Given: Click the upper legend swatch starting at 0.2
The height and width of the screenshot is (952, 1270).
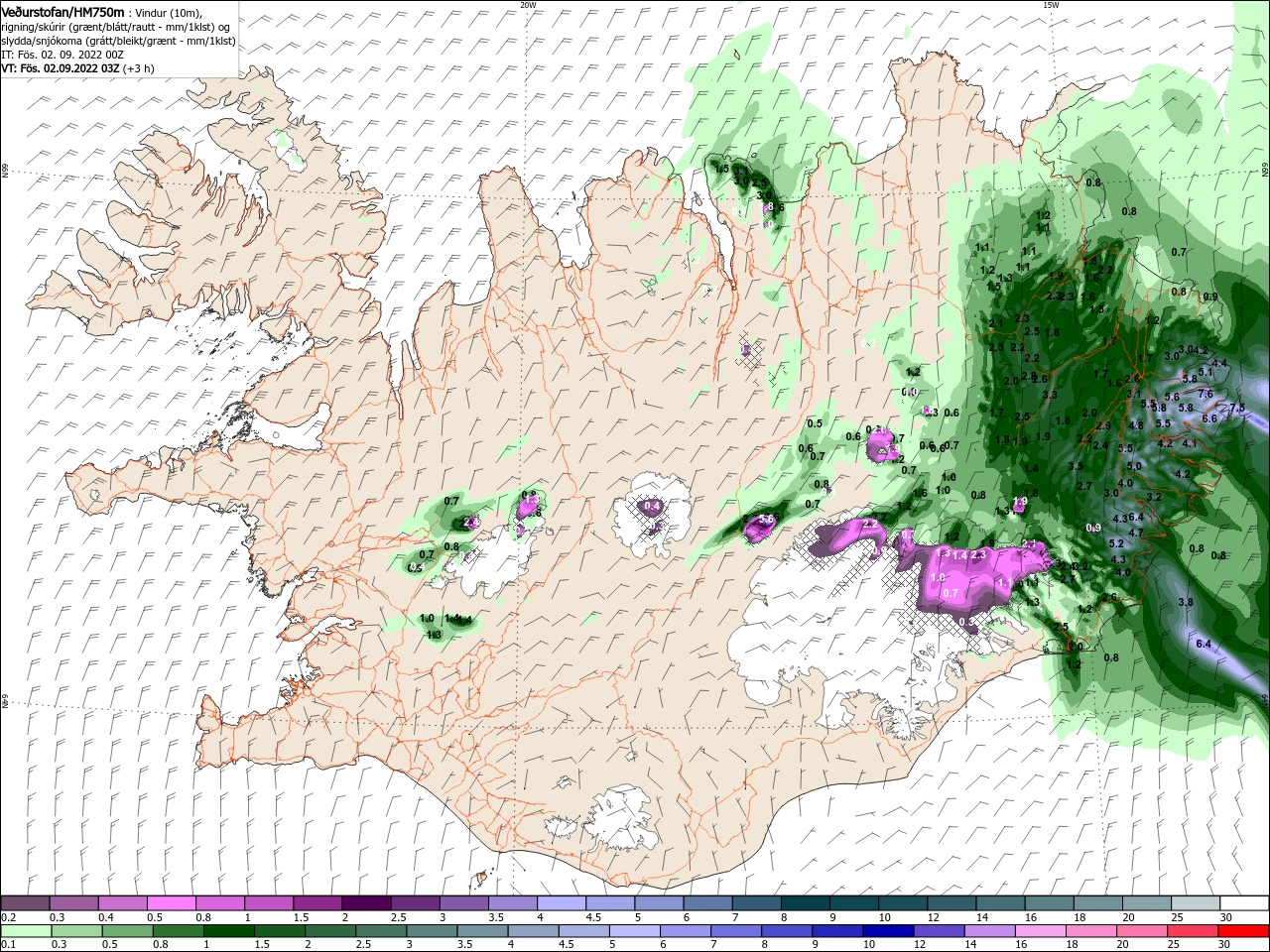Looking at the screenshot, I should point(25,903).
